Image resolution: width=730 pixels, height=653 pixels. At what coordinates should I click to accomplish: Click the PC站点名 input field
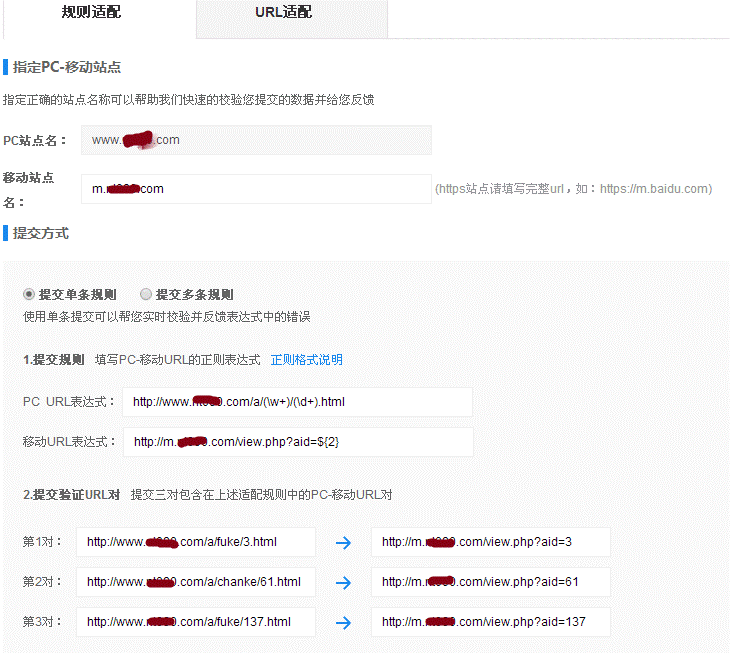[256, 140]
